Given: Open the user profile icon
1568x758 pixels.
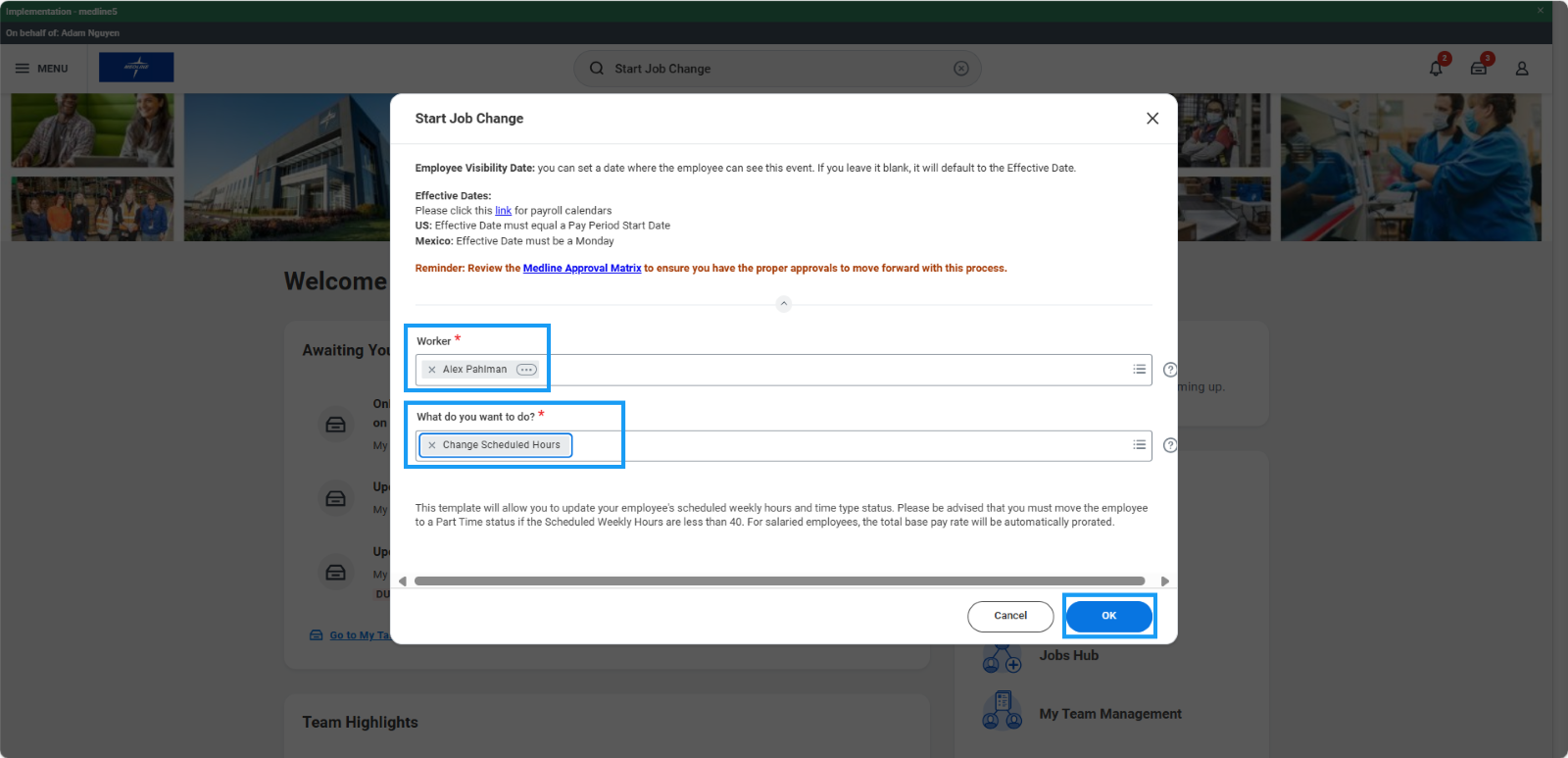Looking at the screenshot, I should pyautogui.click(x=1522, y=69).
